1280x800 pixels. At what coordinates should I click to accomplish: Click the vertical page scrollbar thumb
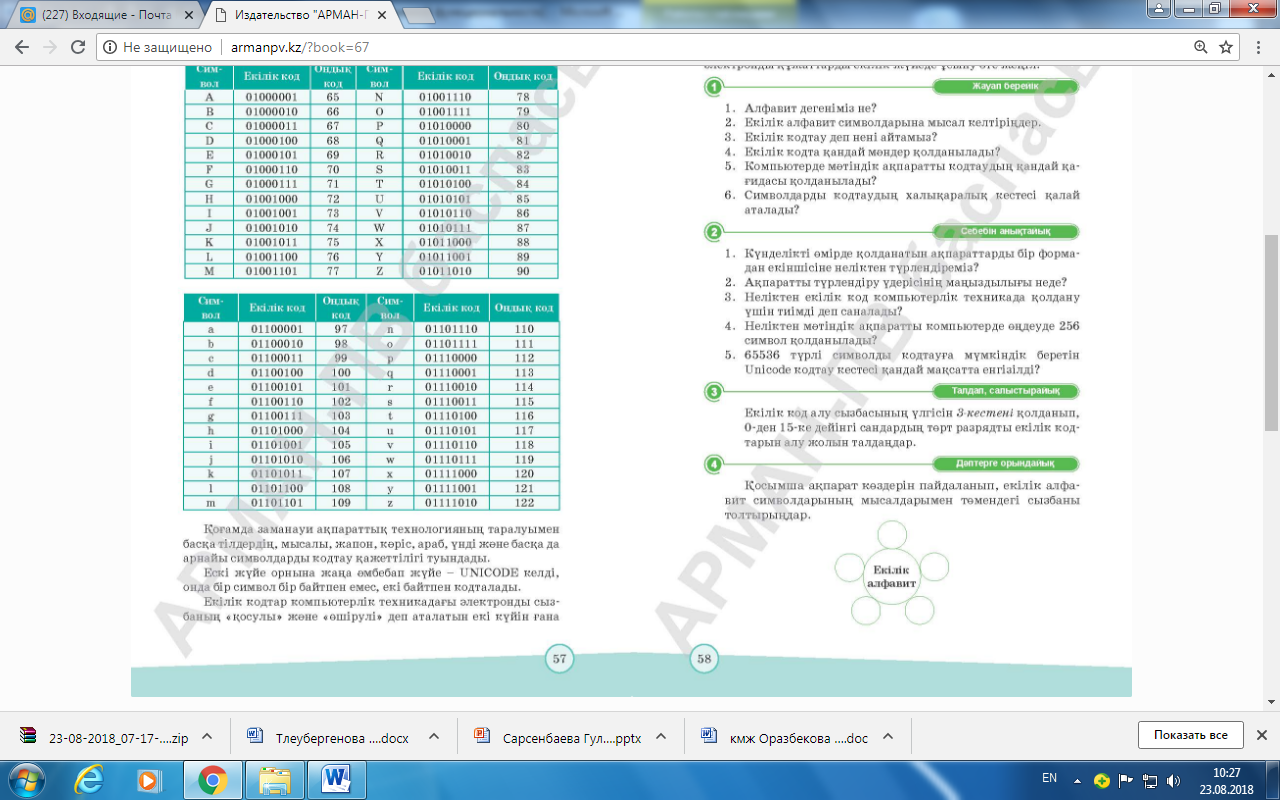(x=1271, y=334)
